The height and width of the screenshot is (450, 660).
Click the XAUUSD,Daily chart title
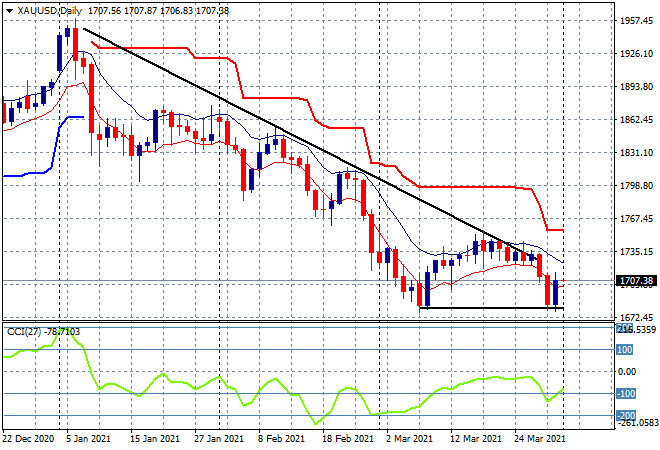50,11
